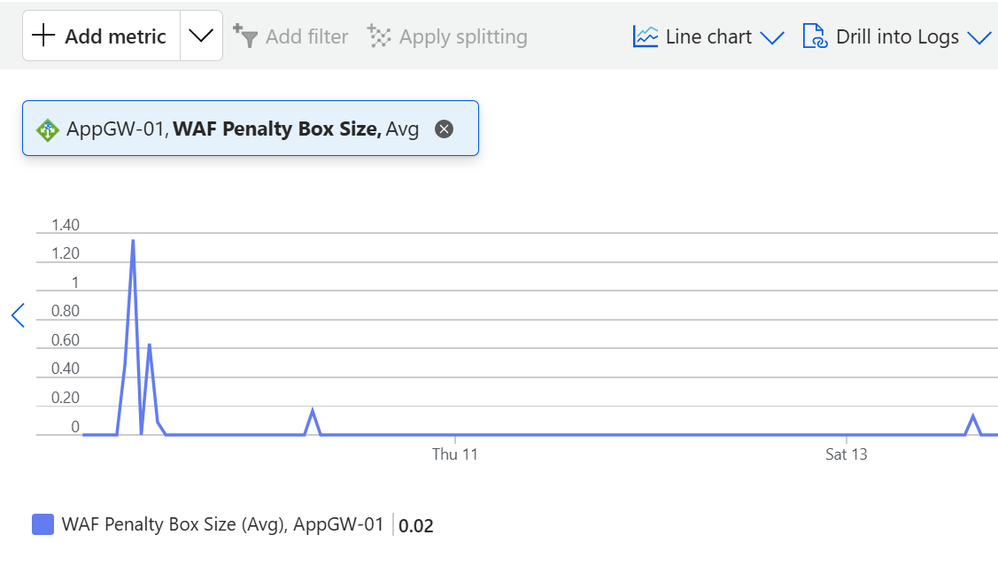Click the Apply splitting icon
Screen dimensions: 998x567
(379, 37)
